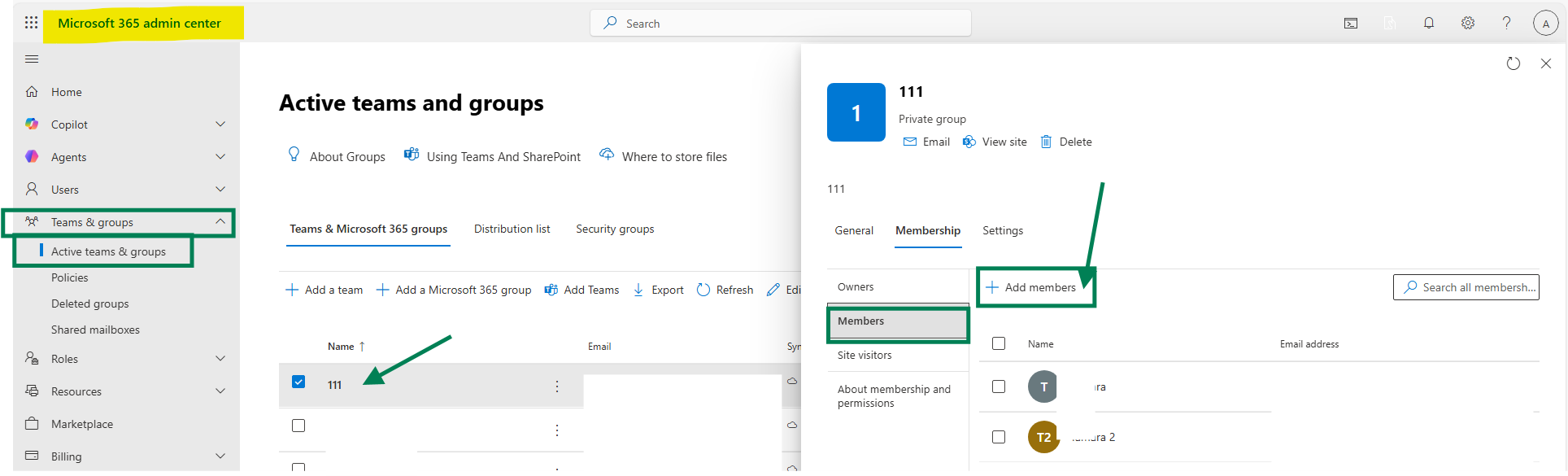Click the Agents icon in sidebar
The width and height of the screenshot is (1568, 476).
click(32, 156)
